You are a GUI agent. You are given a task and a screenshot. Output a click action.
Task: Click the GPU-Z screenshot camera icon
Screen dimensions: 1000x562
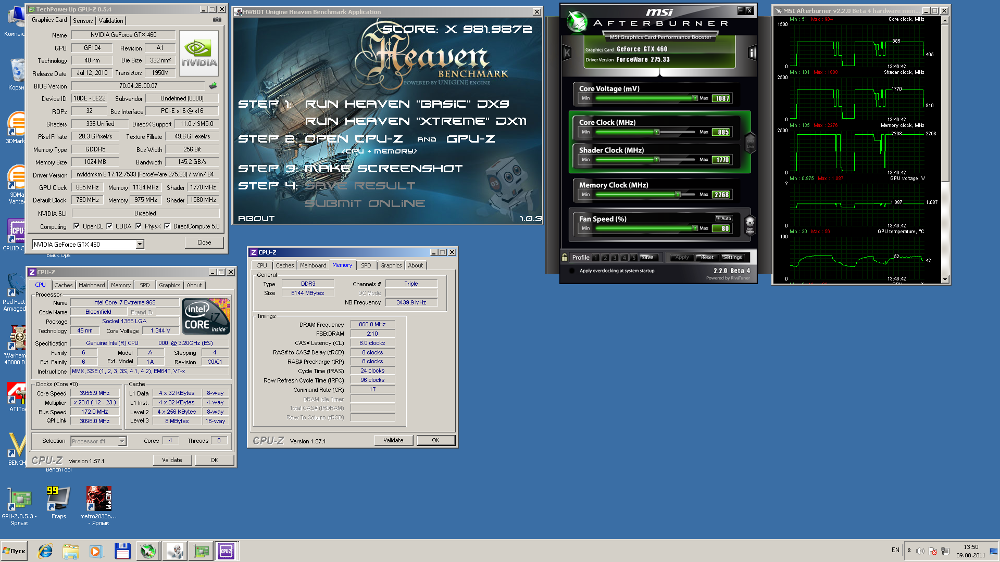(217, 20)
